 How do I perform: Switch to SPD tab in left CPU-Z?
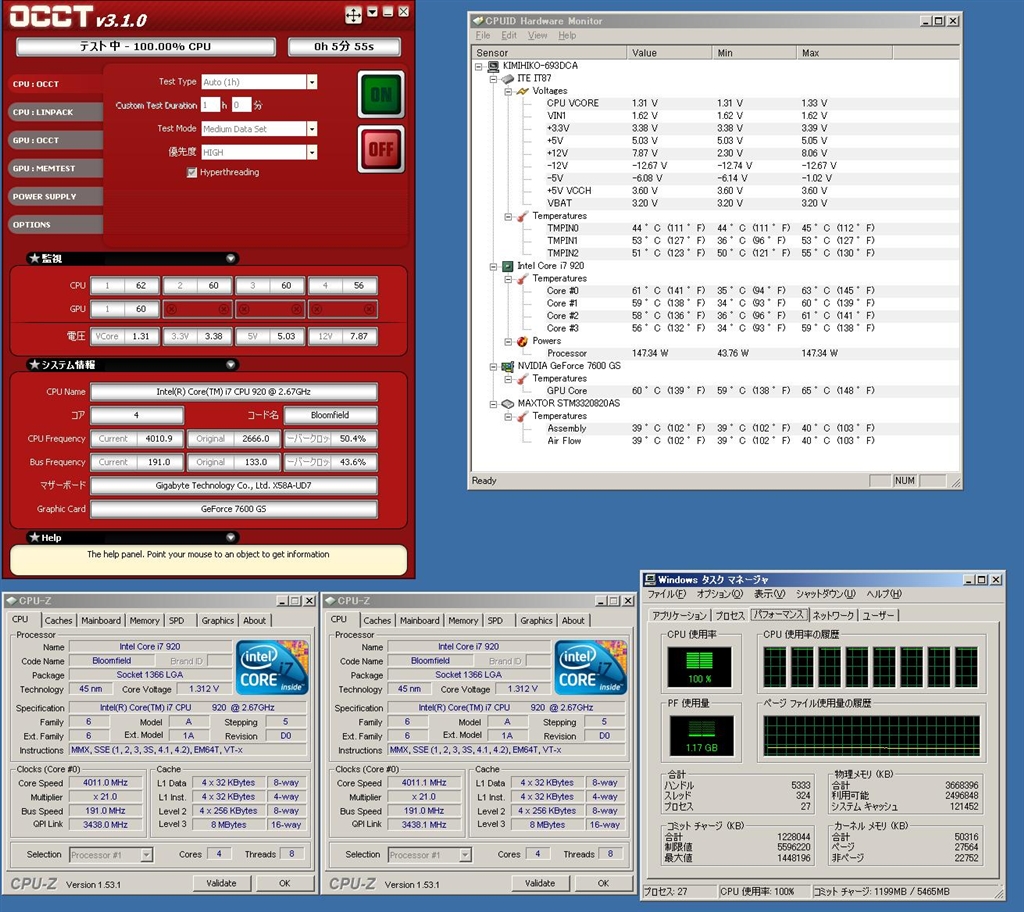[177, 621]
